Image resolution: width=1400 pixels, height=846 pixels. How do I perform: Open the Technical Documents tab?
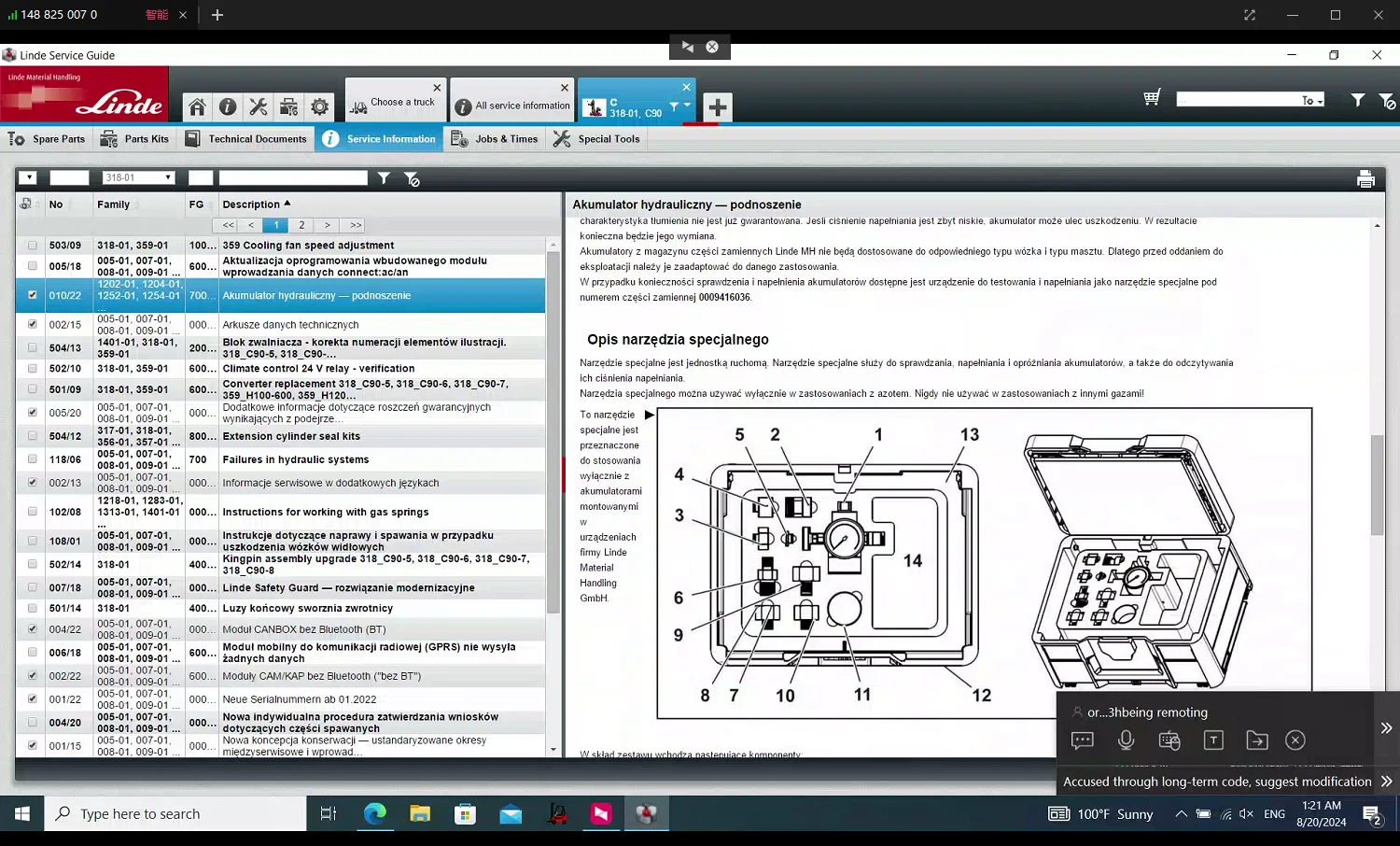click(x=246, y=139)
